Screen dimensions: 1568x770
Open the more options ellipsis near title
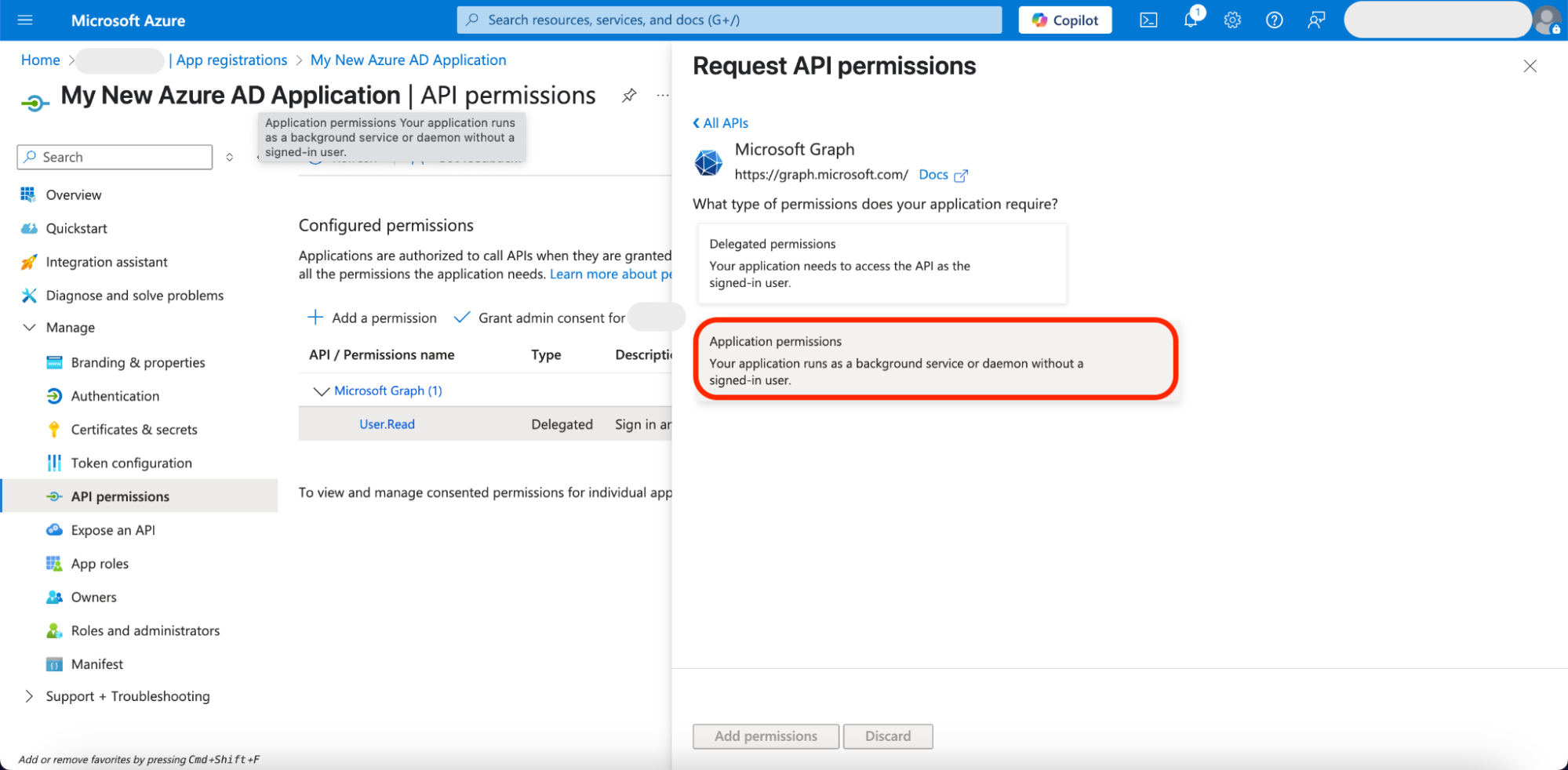pyautogui.click(x=663, y=96)
